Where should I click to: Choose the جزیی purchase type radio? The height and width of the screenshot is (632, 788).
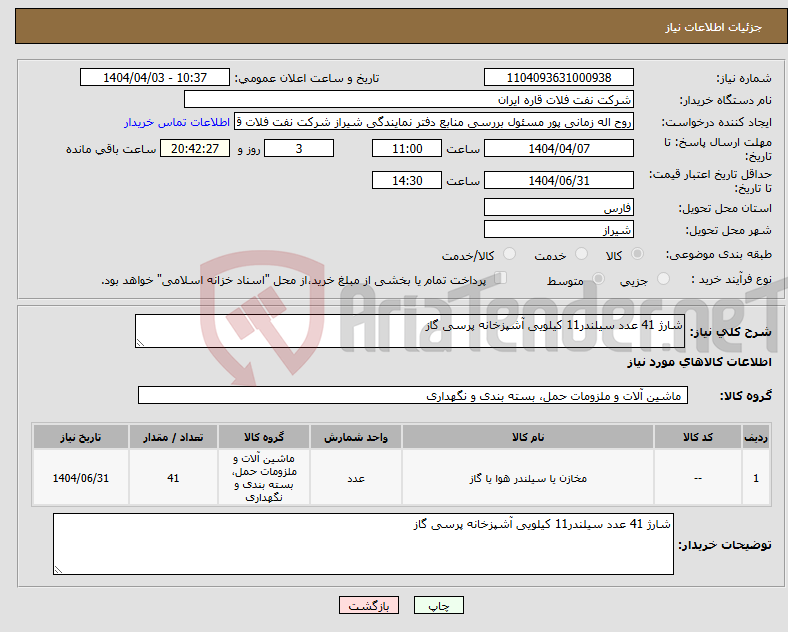(x=663, y=279)
